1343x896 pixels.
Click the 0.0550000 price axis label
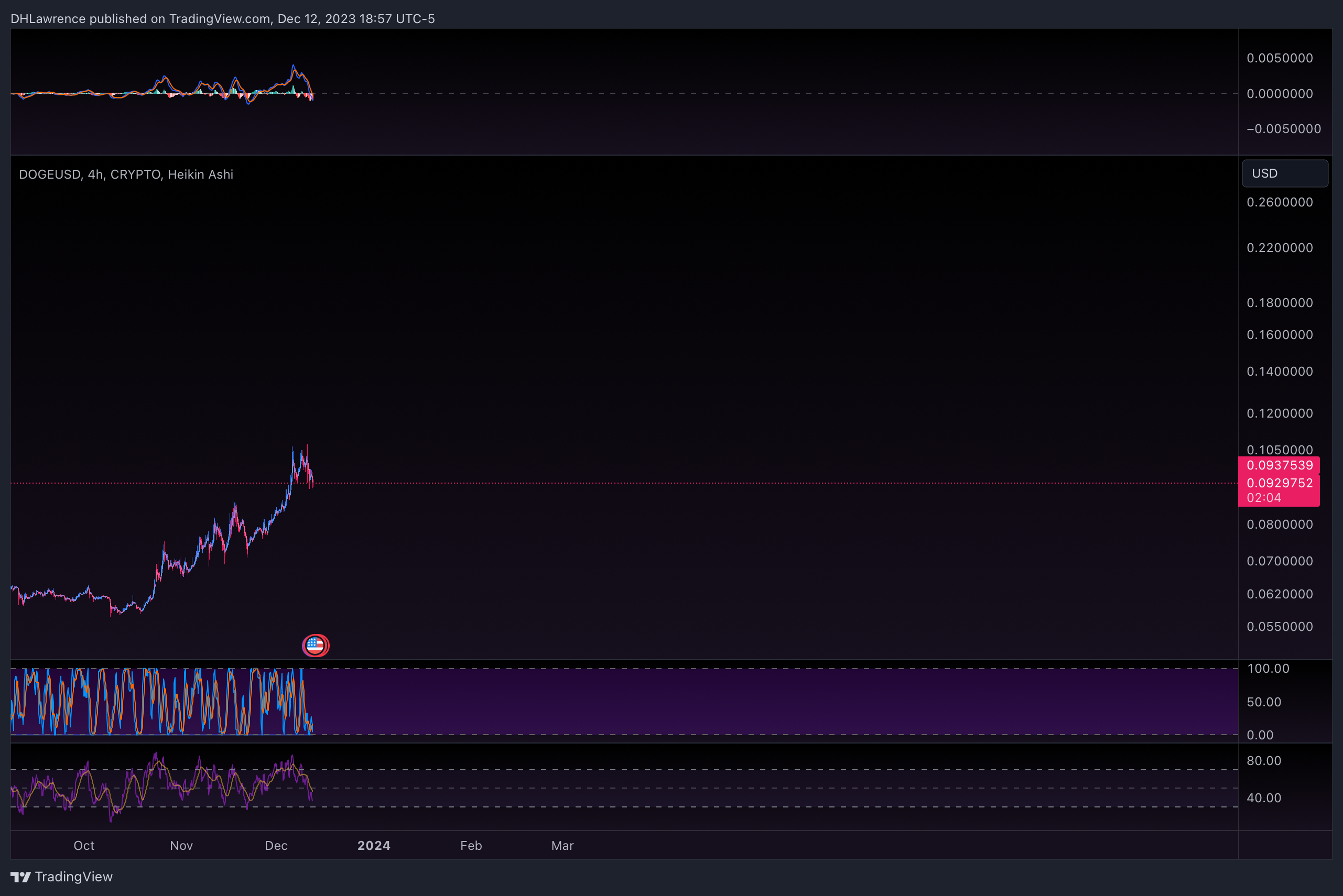(x=1280, y=627)
